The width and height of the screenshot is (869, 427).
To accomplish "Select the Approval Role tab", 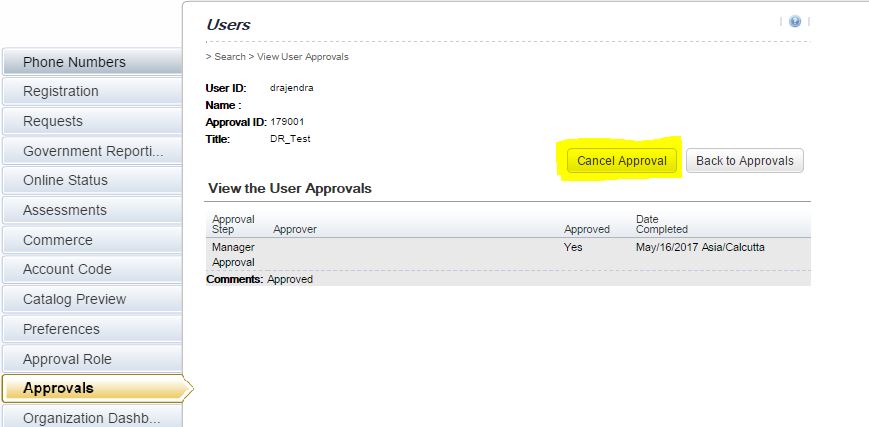I will point(92,359).
